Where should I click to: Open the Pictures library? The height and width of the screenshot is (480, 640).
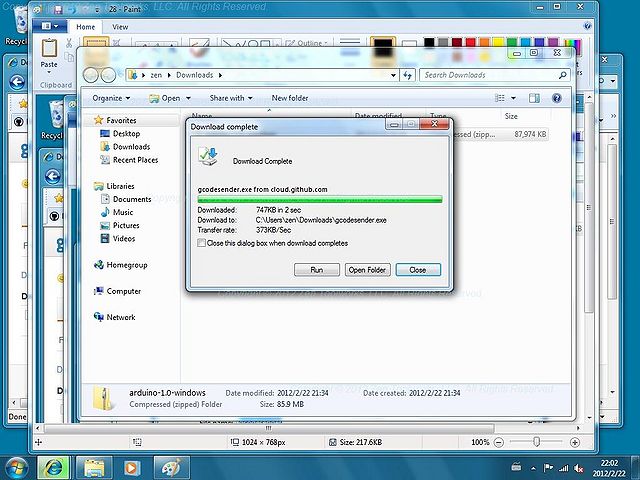coord(120,225)
